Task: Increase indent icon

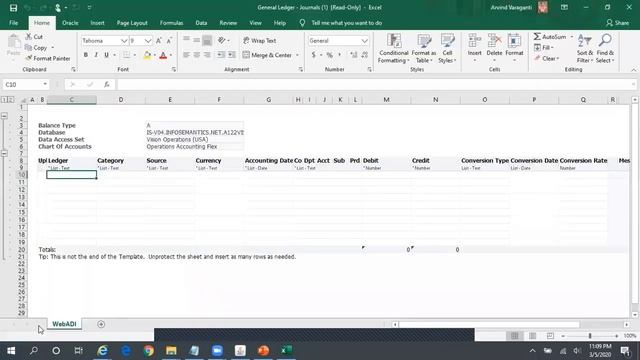Action: click(x=231, y=55)
